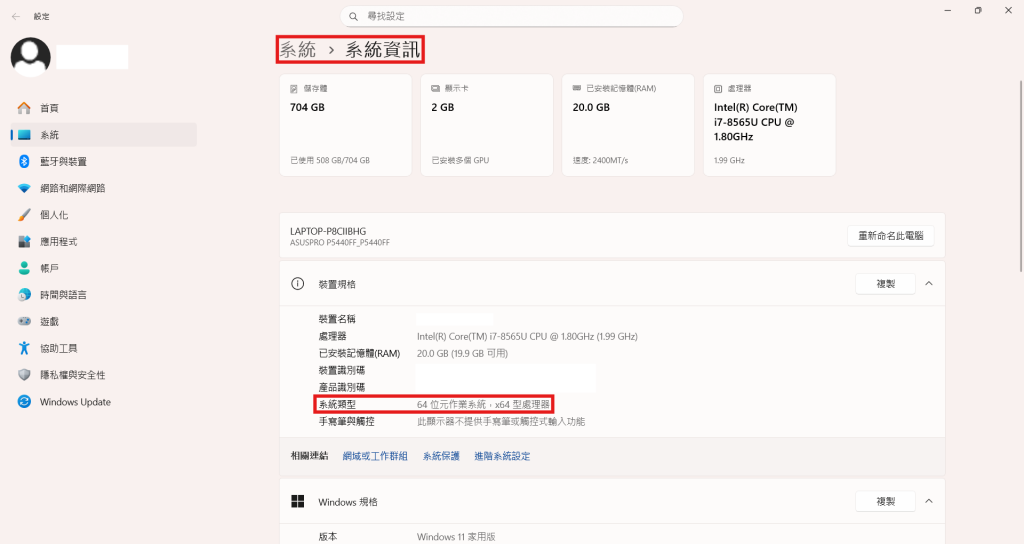Go to 應用程式 menu label

59,242
